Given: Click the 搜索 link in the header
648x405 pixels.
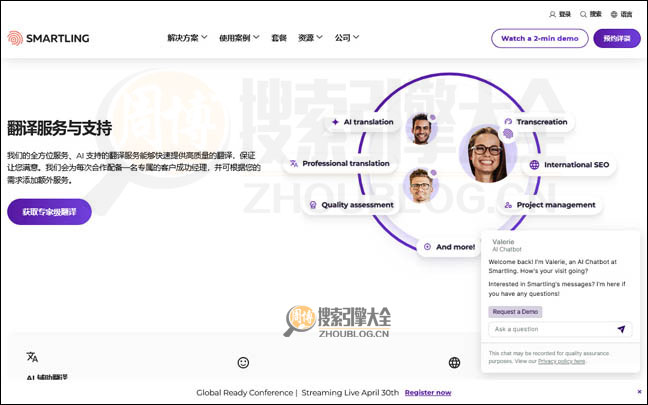Looking at the screenshot, I should (595, 14).
